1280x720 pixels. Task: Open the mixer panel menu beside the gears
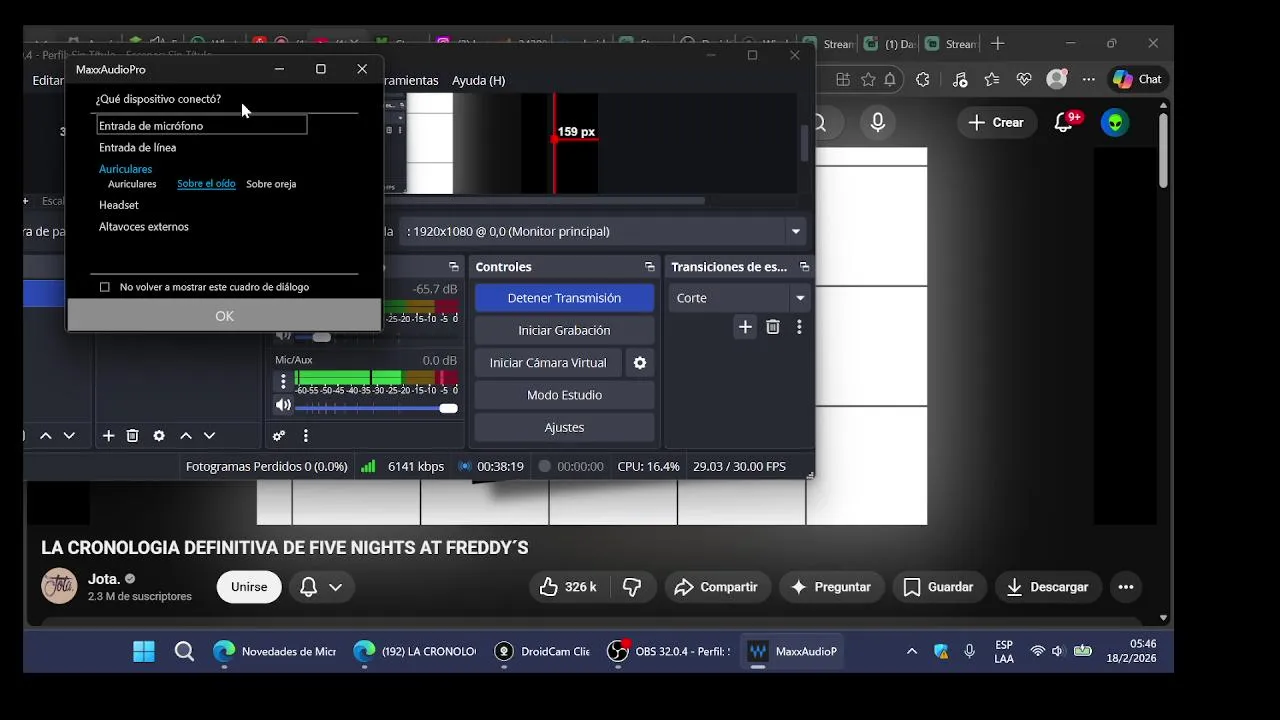point(306,436)
